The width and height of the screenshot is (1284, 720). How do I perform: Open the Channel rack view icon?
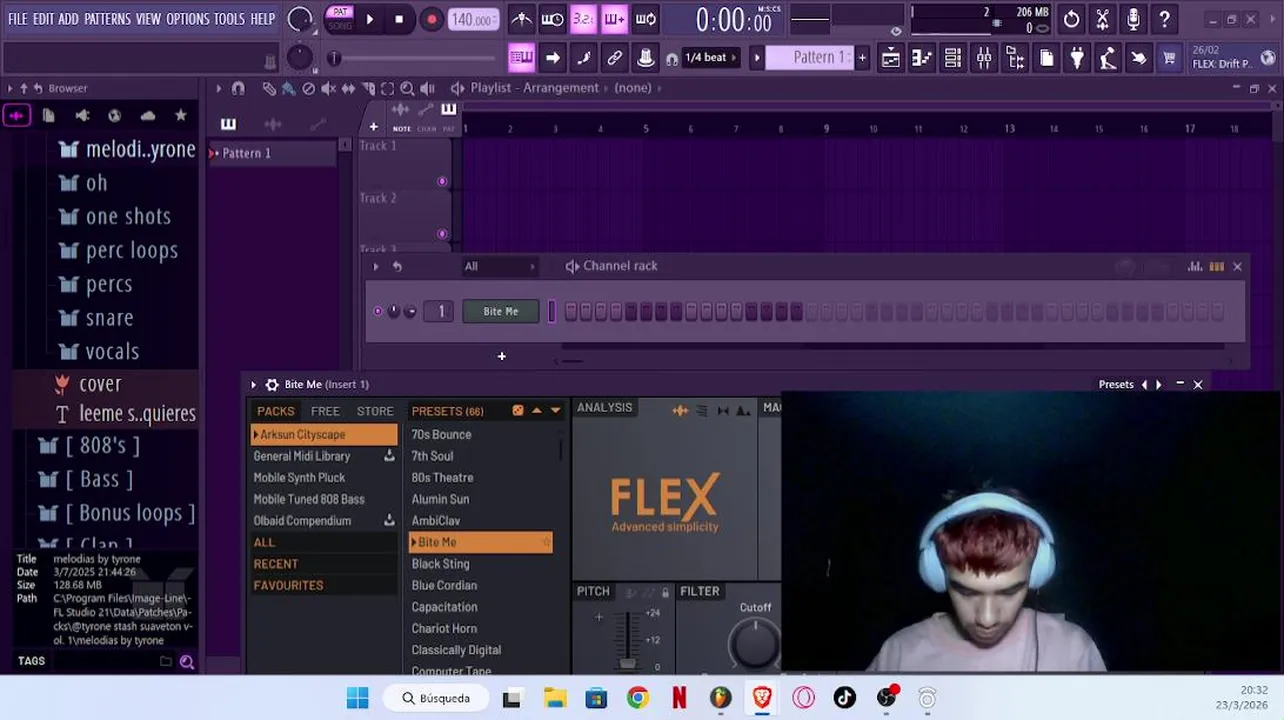tap(953, 58)
